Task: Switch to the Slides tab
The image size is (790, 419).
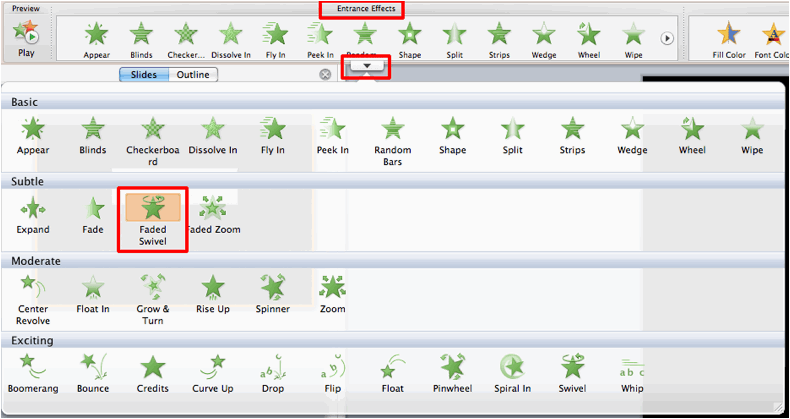Action: [143, 74]
